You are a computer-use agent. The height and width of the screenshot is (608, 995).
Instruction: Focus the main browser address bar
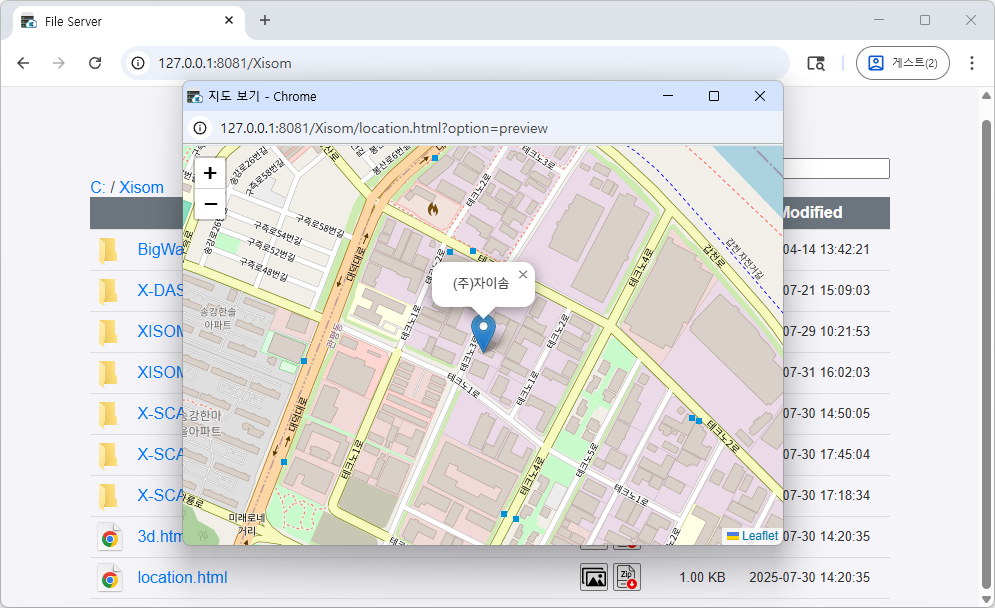tap(456, 63)
